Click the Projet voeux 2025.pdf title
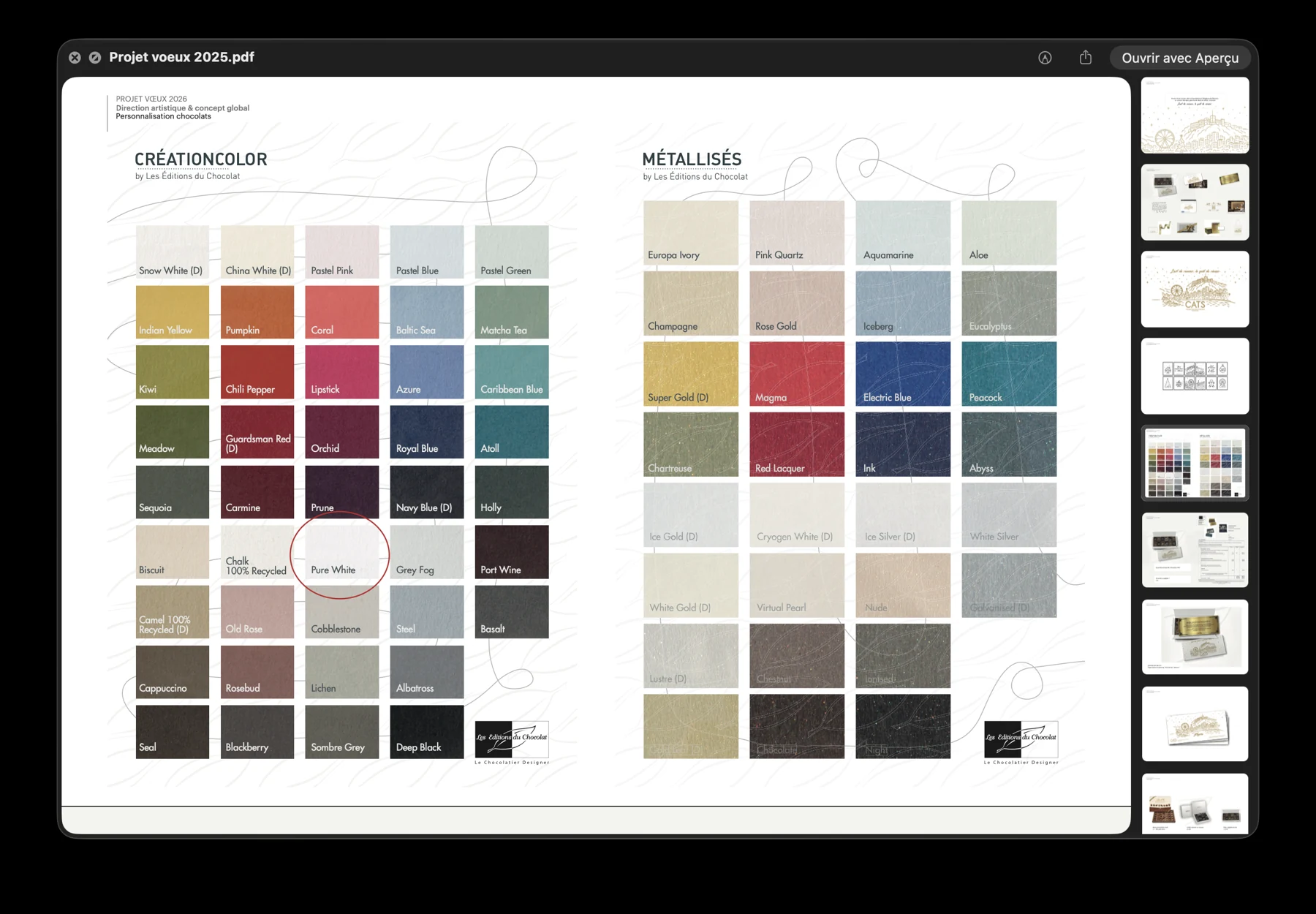The image size is (1316, 914). click(x=181, y=57)
